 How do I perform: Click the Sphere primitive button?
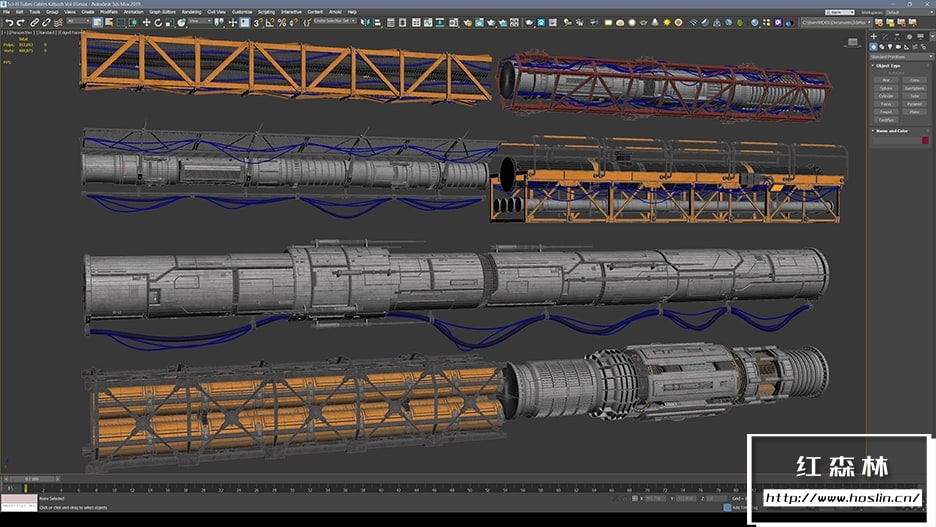click(886, 88)
